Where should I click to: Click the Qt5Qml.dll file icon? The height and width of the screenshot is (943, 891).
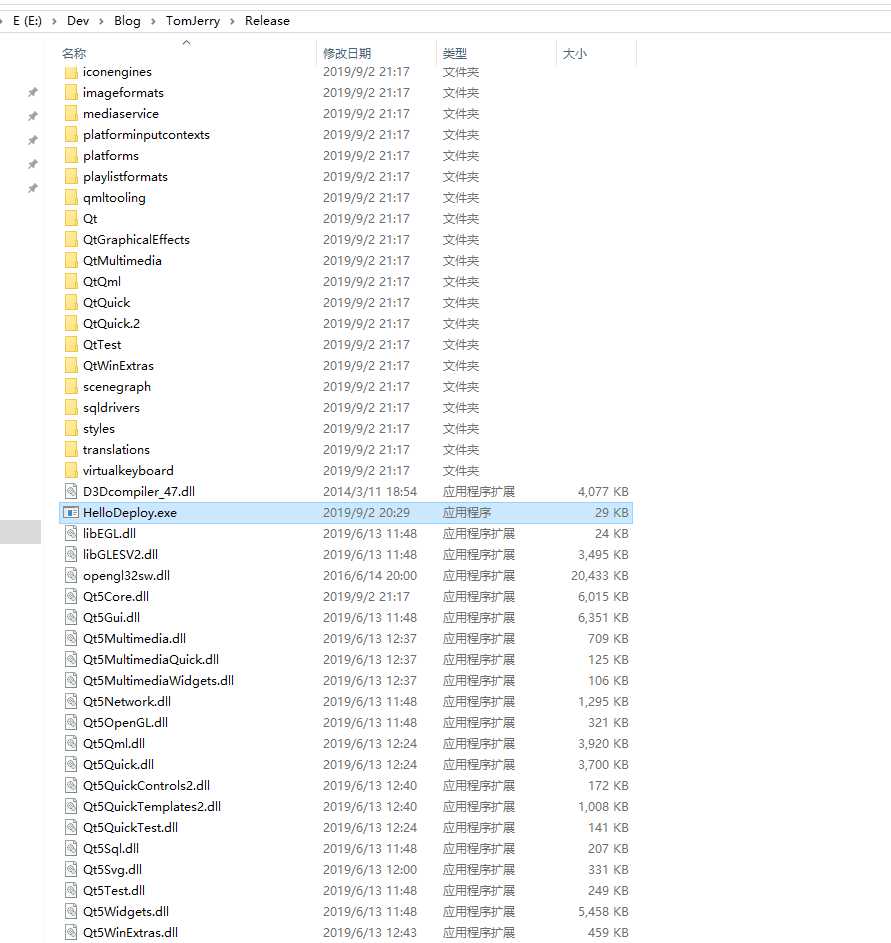[71, 744]
